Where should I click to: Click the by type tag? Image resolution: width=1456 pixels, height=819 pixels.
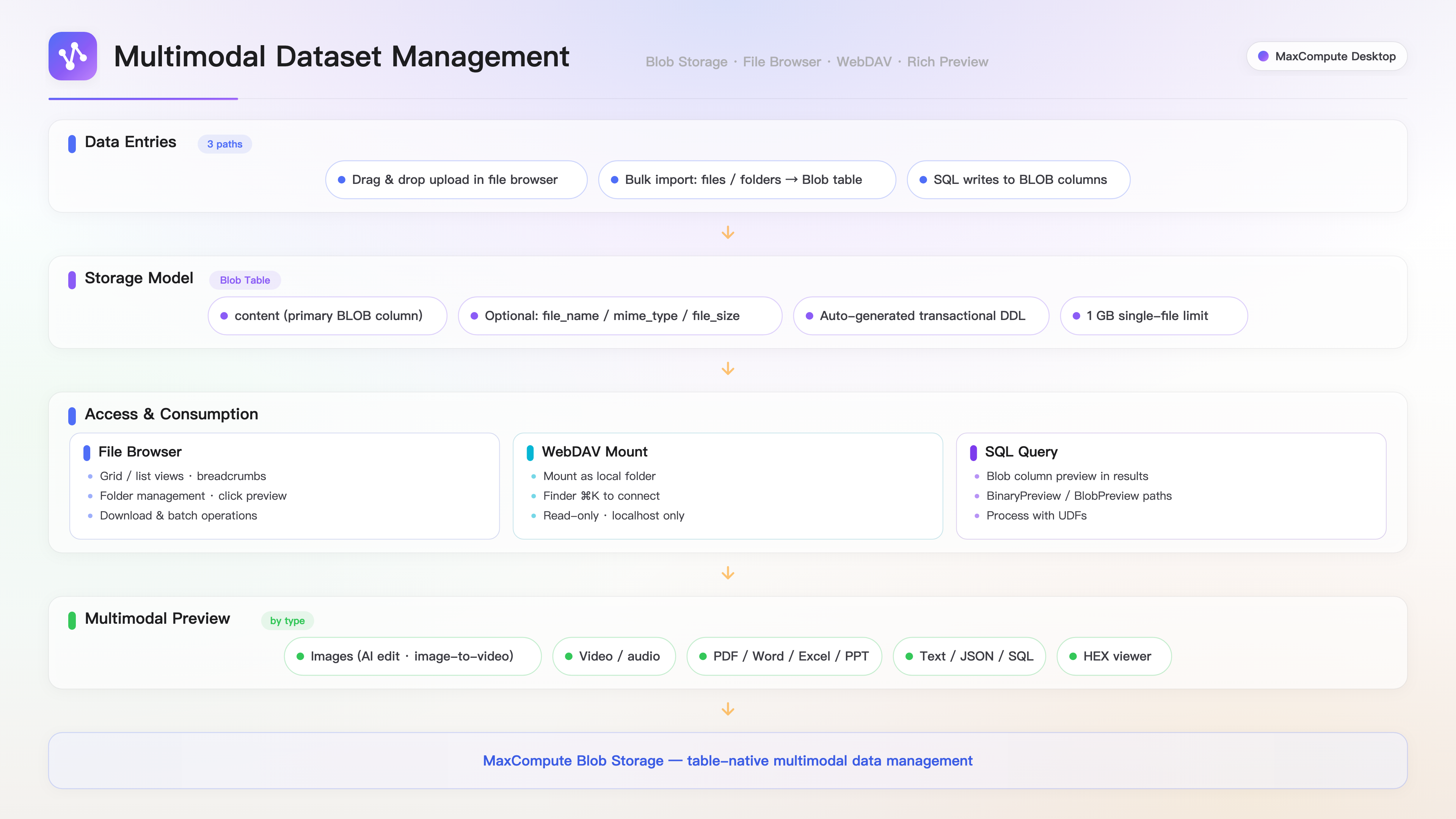(287, 621)
